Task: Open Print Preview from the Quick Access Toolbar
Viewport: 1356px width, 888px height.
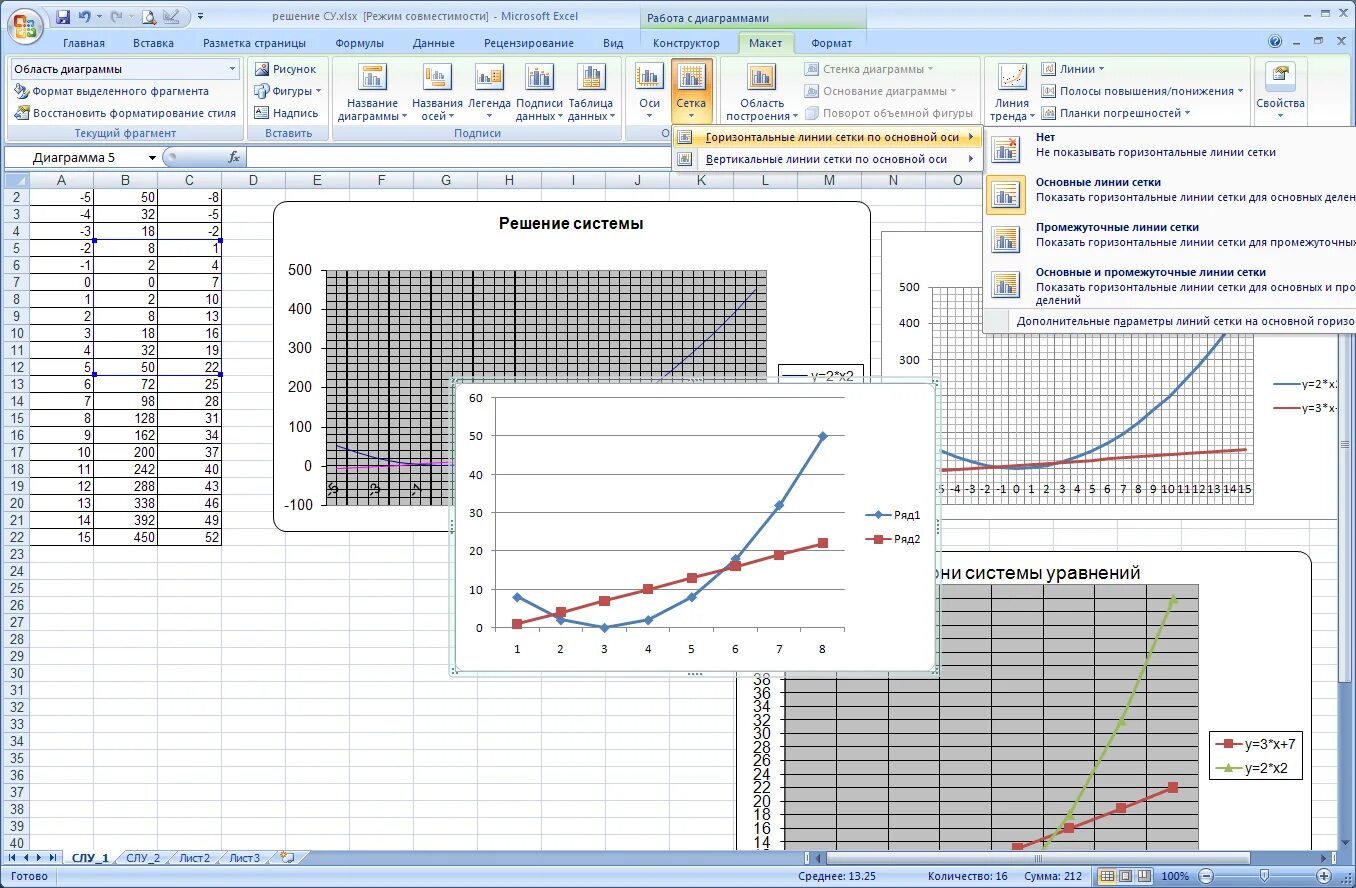Action: 148,16
